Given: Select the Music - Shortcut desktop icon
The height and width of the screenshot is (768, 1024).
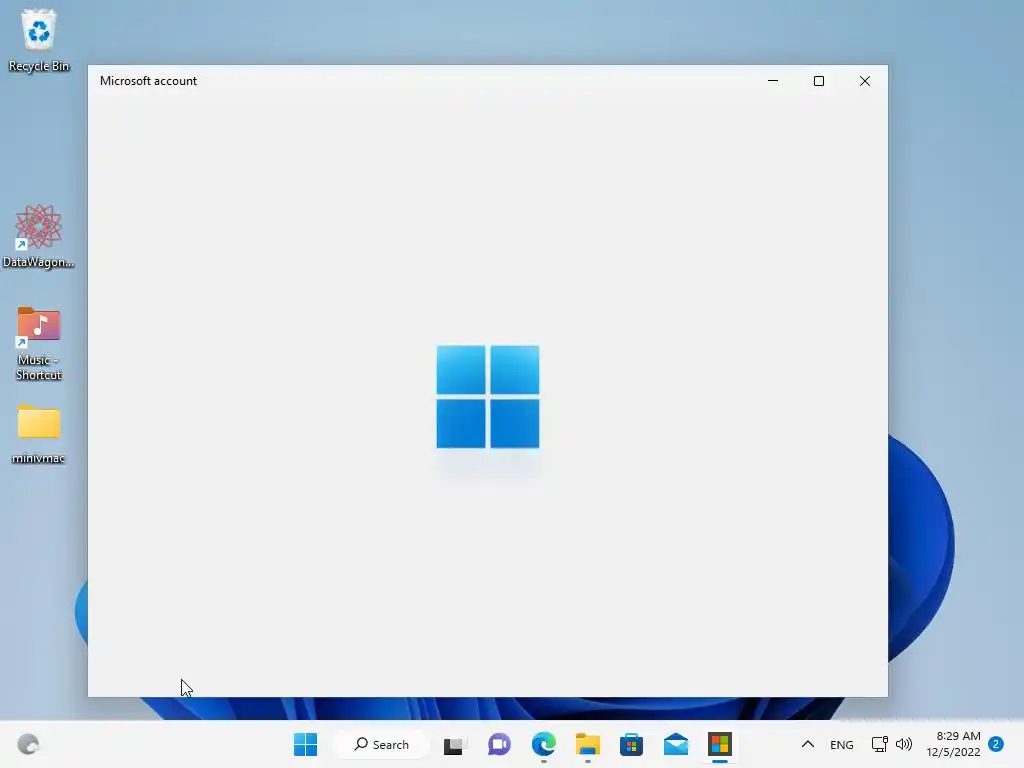Looking at the screenshot, I should tap(39, 344).
